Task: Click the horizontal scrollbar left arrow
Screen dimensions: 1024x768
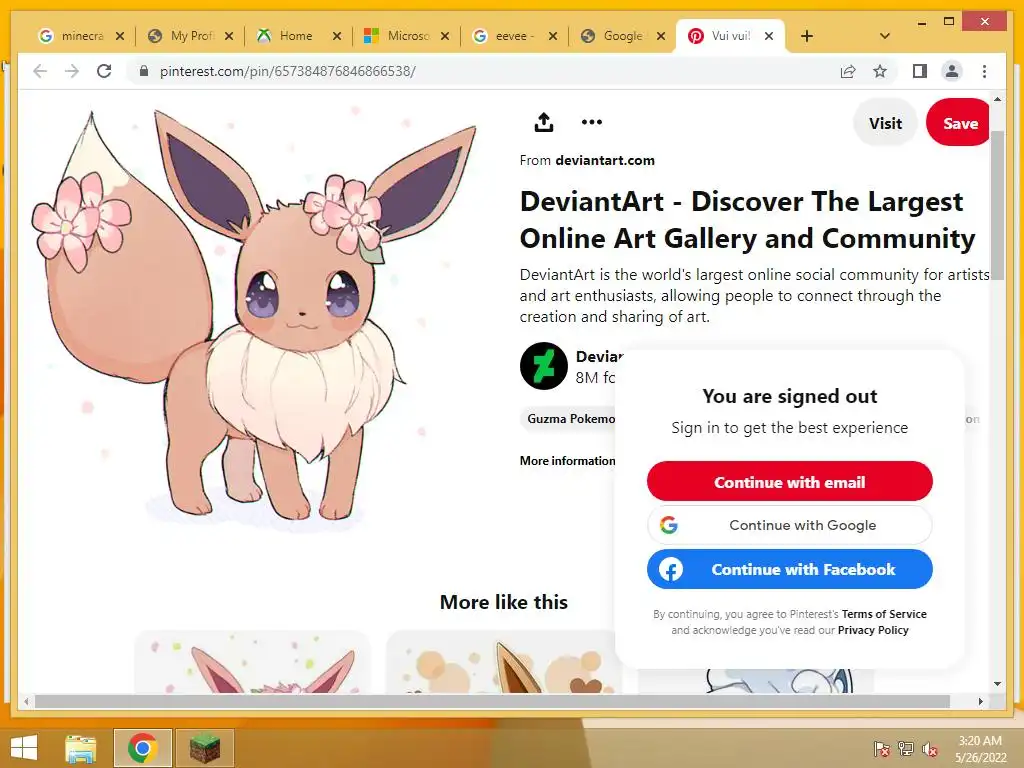Action: 26,701
